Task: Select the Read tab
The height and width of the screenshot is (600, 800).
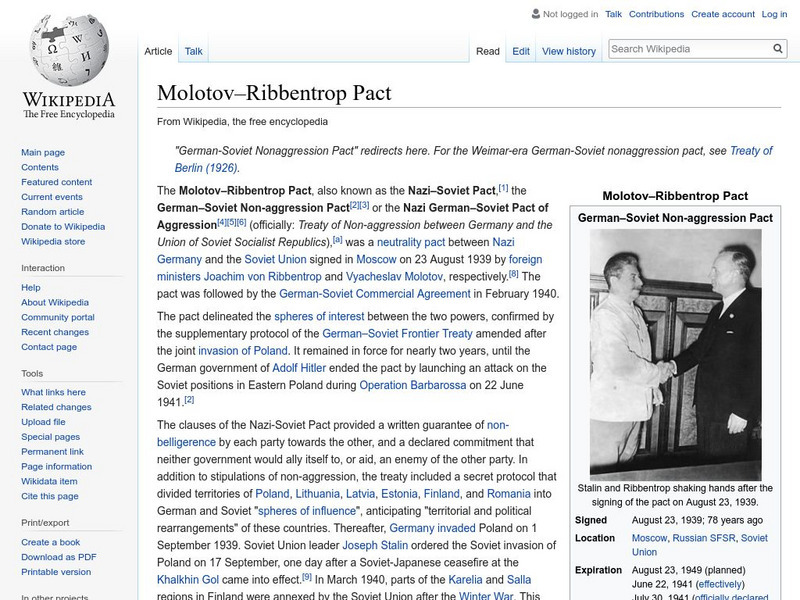Action: pyautogui.click(x=488, y=51)
